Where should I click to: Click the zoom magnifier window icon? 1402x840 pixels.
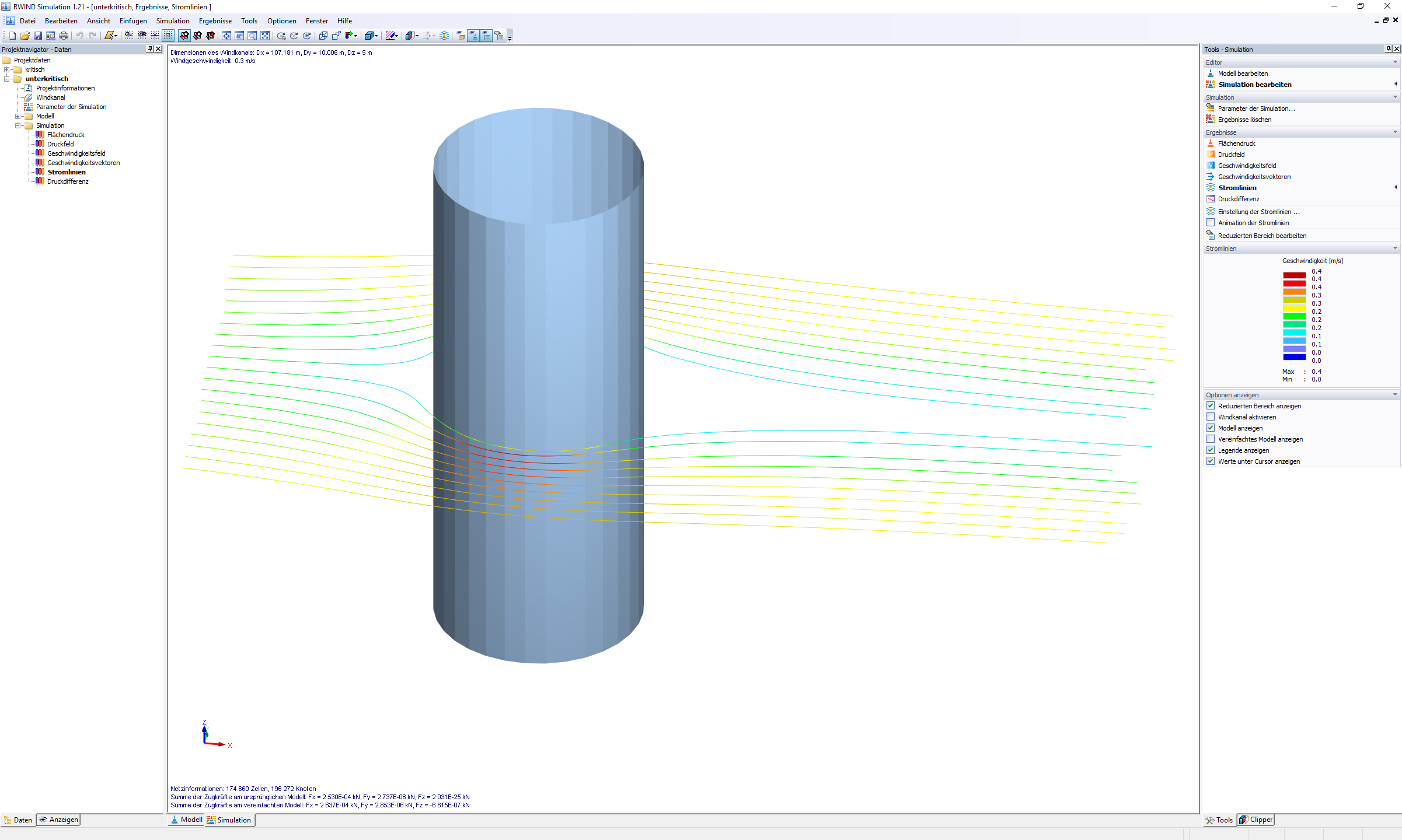pos(252,36)
